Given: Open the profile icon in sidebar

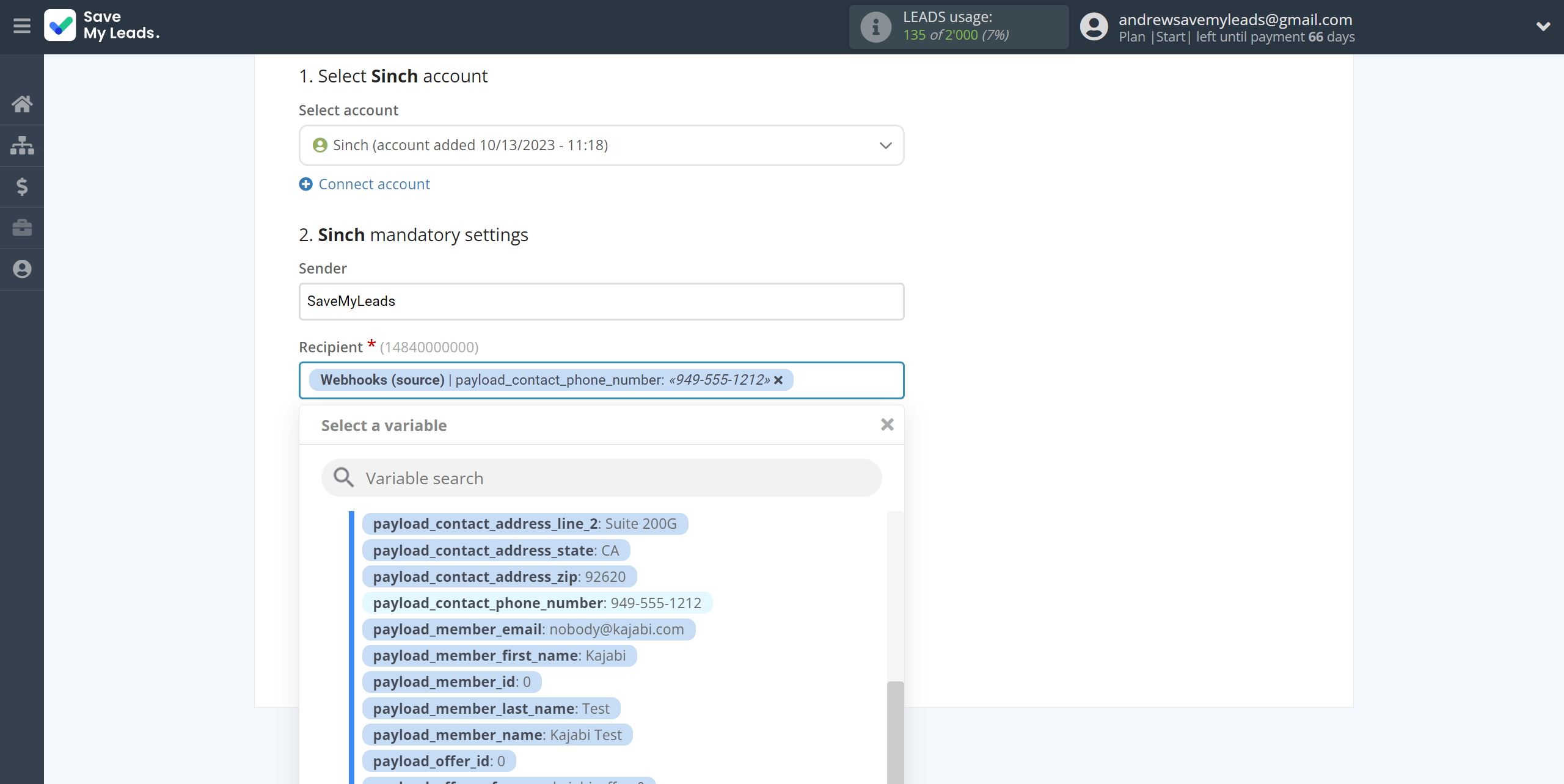Looking at the screenshot, I should coord(22,269).
